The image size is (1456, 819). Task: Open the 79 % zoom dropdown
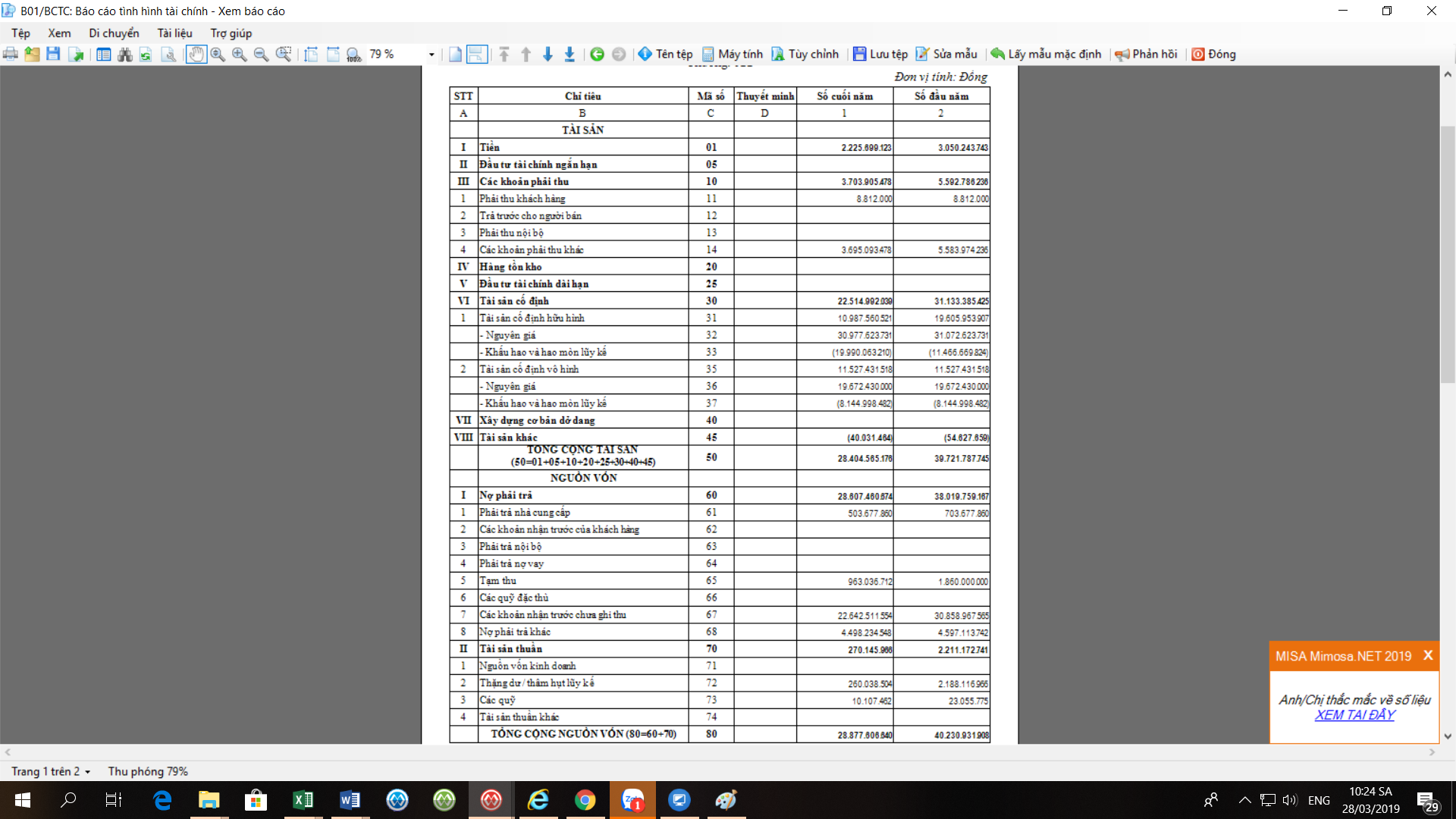point(431,55)
